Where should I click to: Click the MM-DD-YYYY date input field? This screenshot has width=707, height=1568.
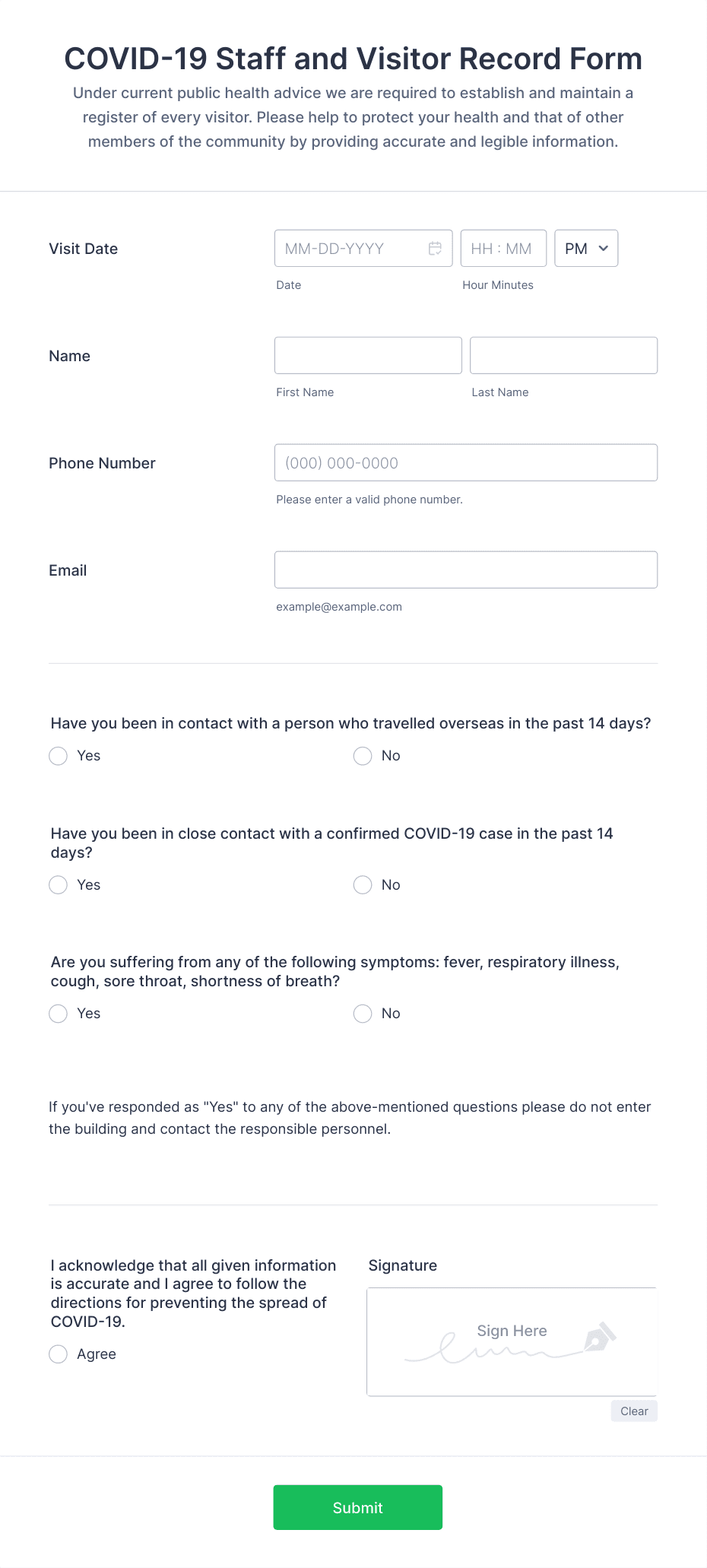click(350, 248)
